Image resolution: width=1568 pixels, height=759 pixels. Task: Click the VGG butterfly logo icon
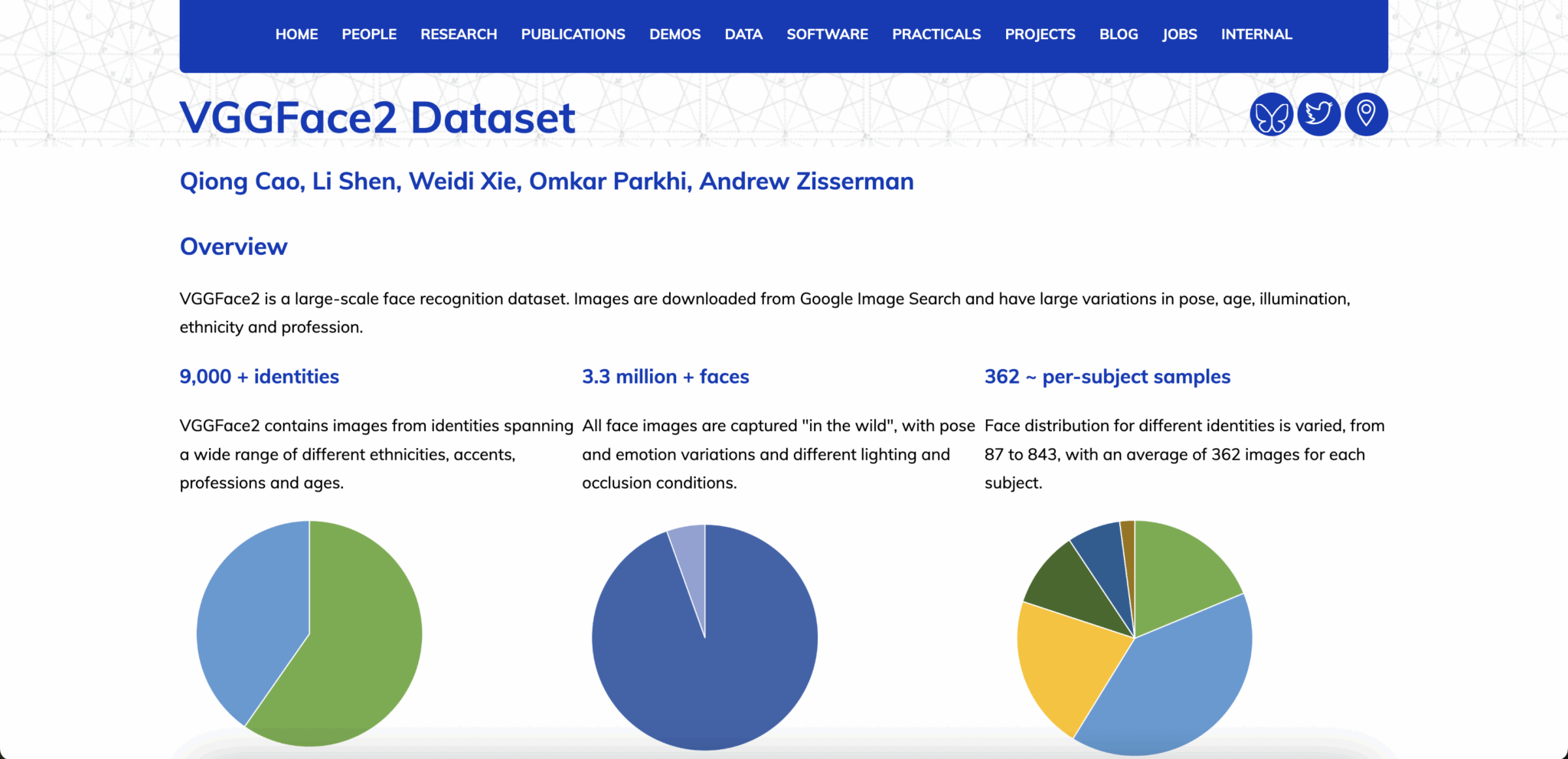point(1271,113)
